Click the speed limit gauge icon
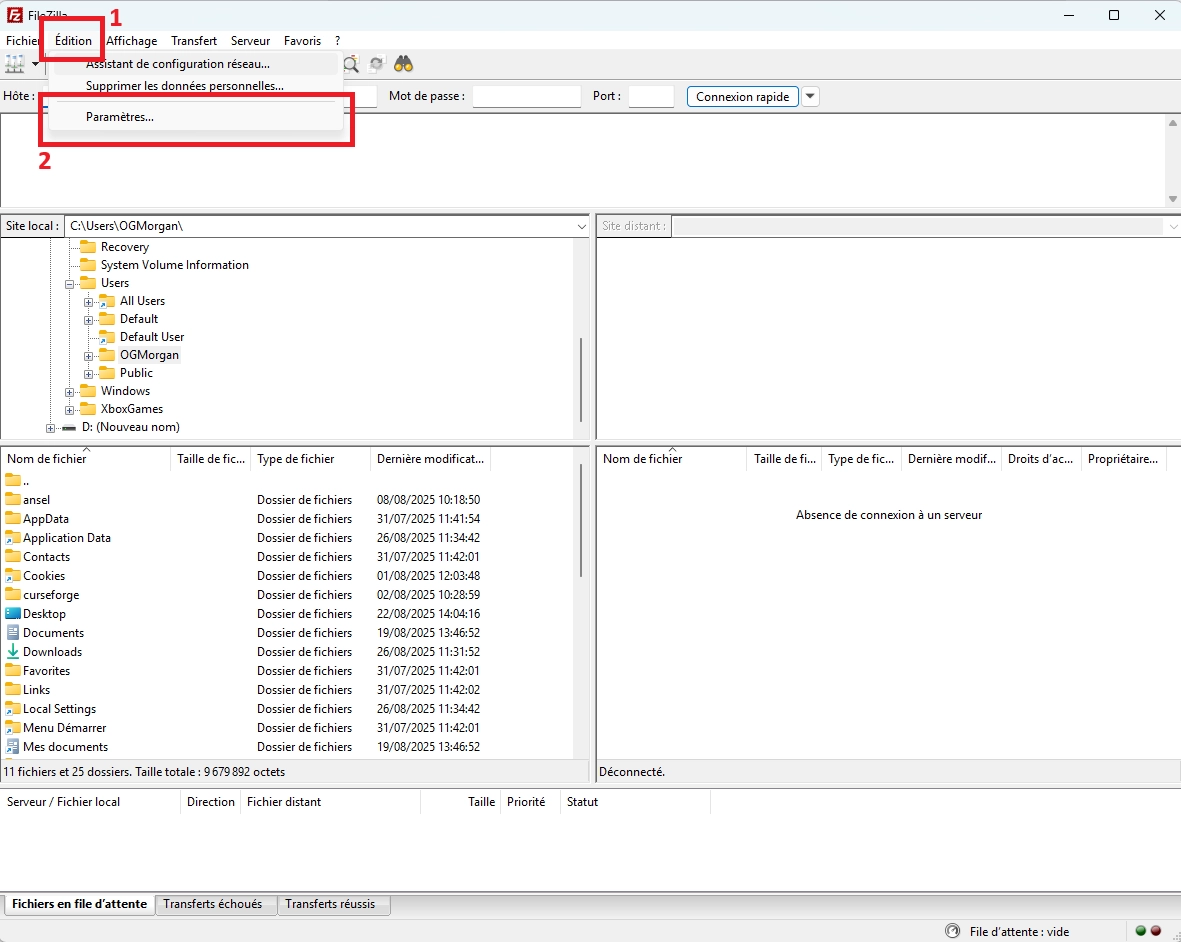Screen dimensions: 1181x942 pyautogui.click(x=953, y=931)
